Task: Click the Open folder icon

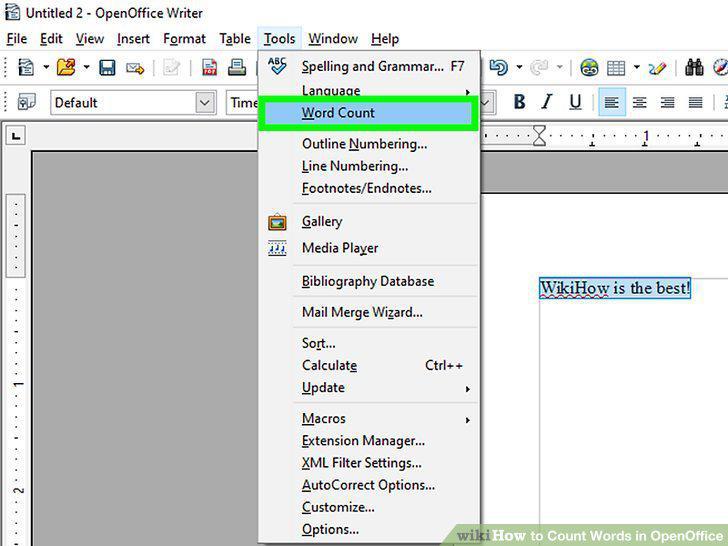Action: click(66, 67)
